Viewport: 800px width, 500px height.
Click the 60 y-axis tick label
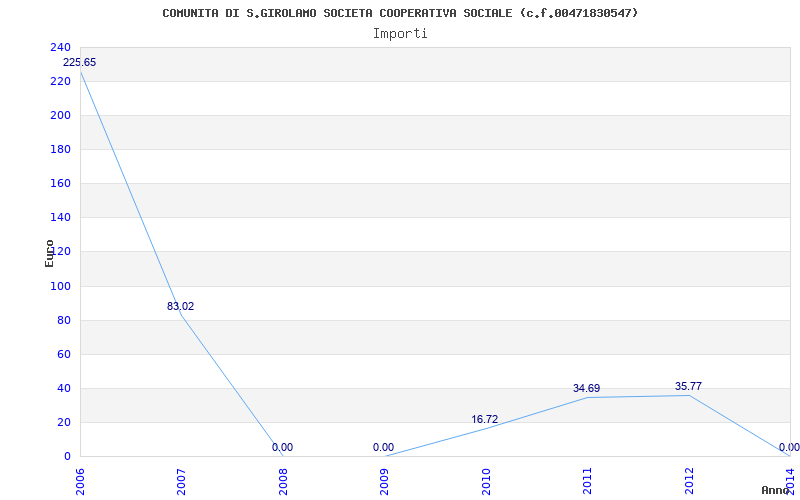coord(64,354)
